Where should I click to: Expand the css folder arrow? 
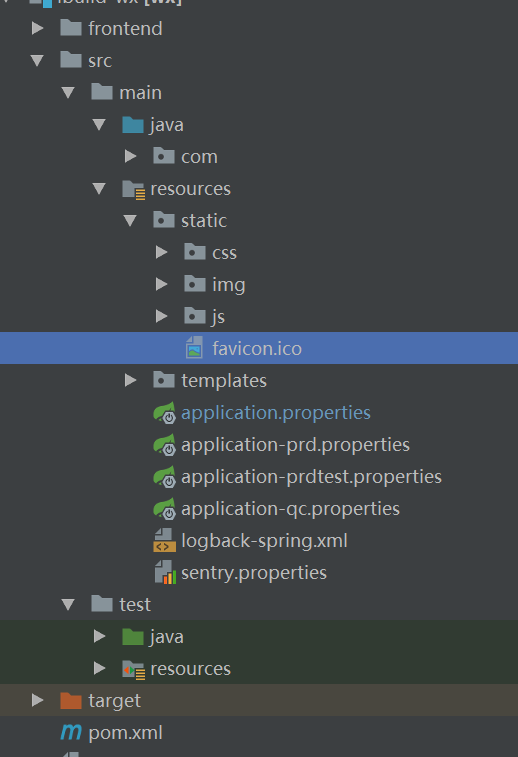(x=161, y=252)
